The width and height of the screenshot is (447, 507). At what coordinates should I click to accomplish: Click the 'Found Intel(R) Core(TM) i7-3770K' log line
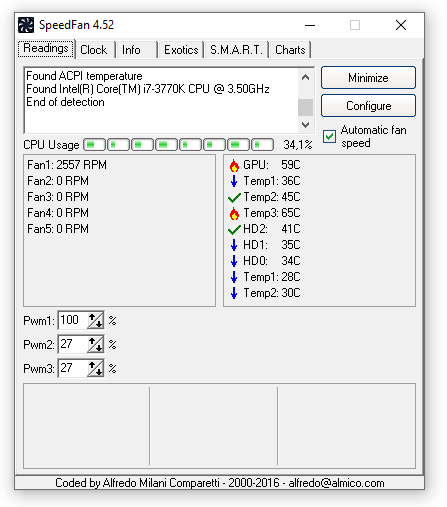pyautogui.click(x=148, y=89)
